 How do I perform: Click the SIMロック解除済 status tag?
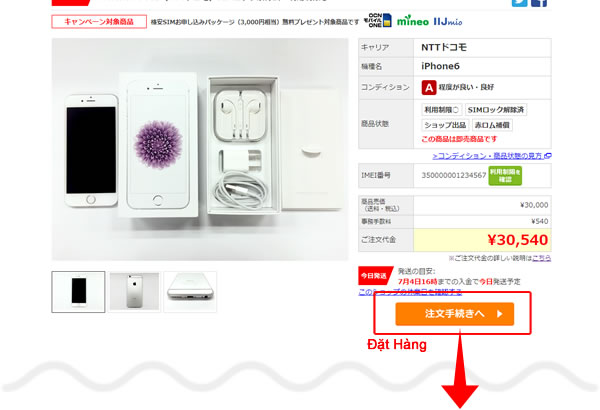496,109
